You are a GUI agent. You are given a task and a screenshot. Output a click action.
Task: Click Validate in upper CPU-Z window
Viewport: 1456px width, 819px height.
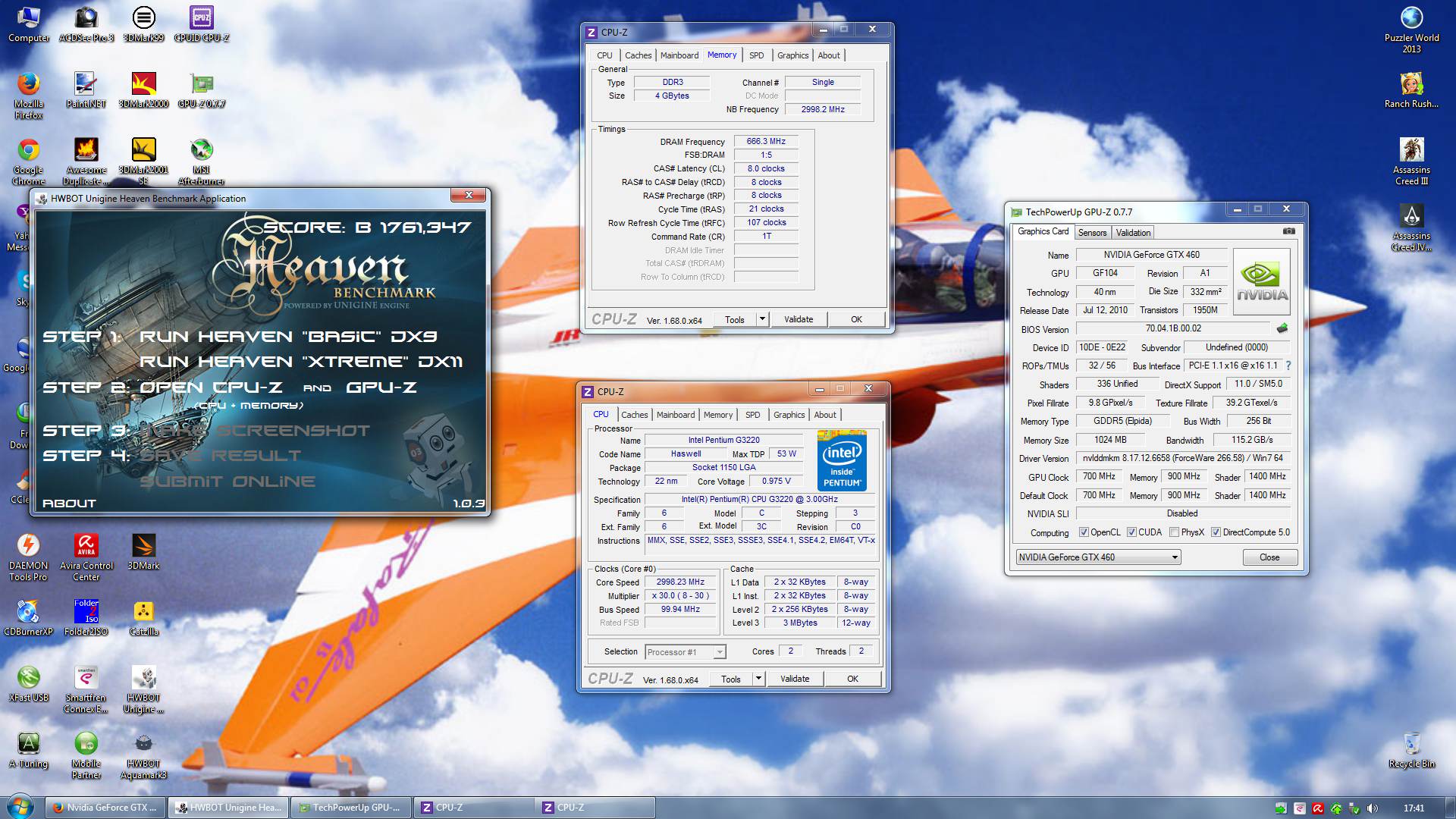[x=799, y=319]
